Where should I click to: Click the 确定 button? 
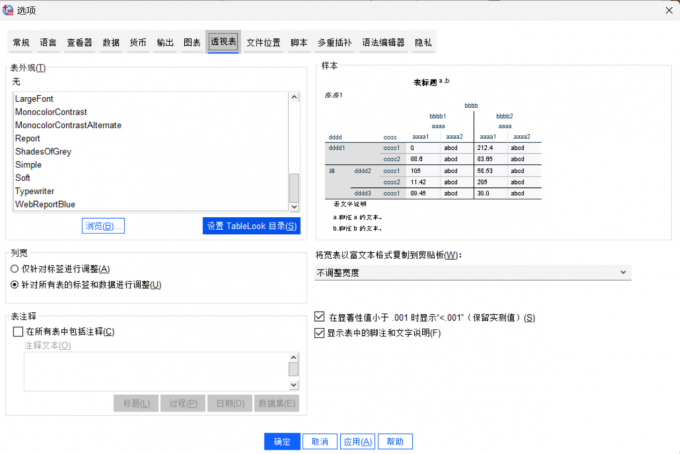(x=282, y=441)
